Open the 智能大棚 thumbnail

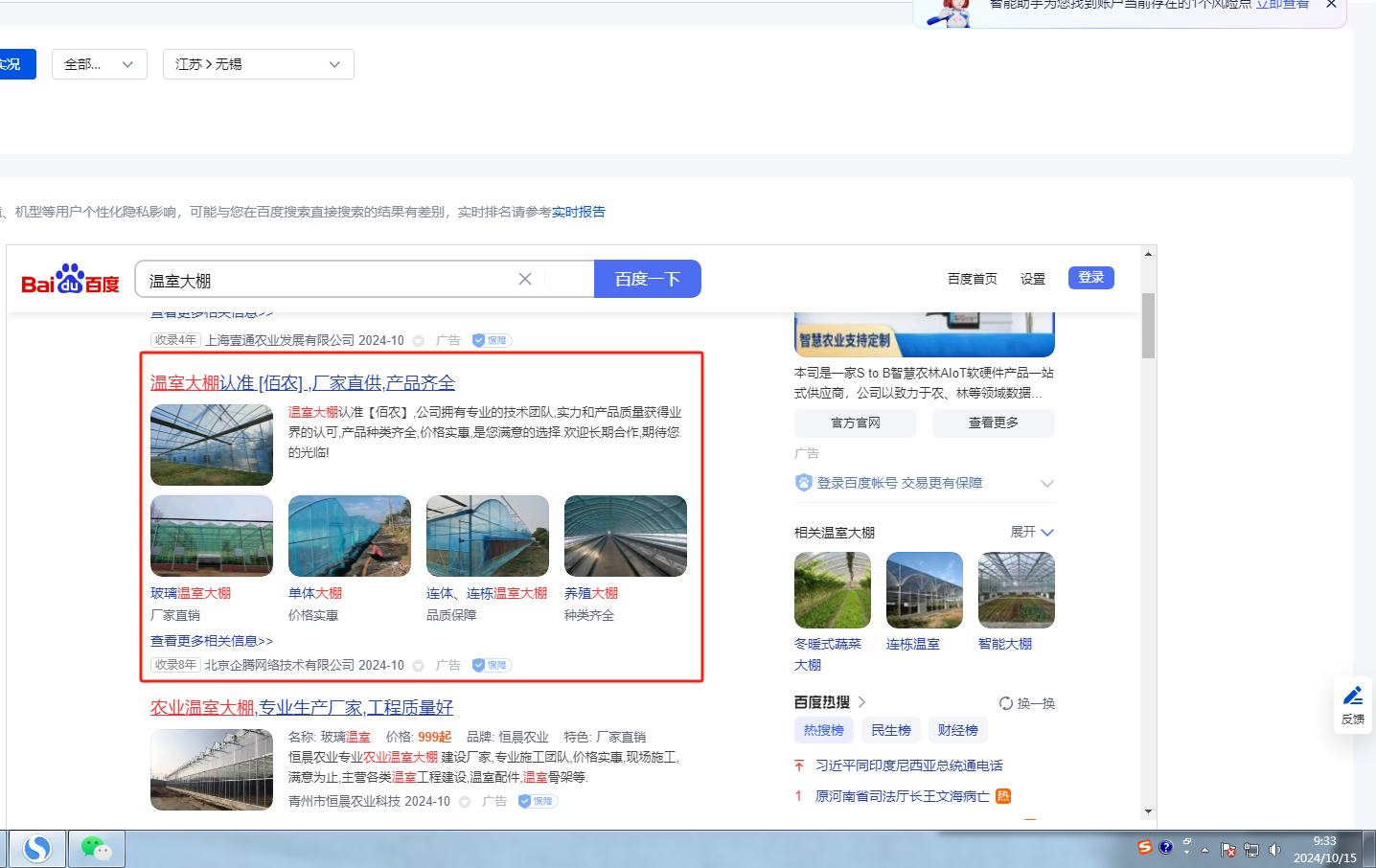pos(1017,590)
